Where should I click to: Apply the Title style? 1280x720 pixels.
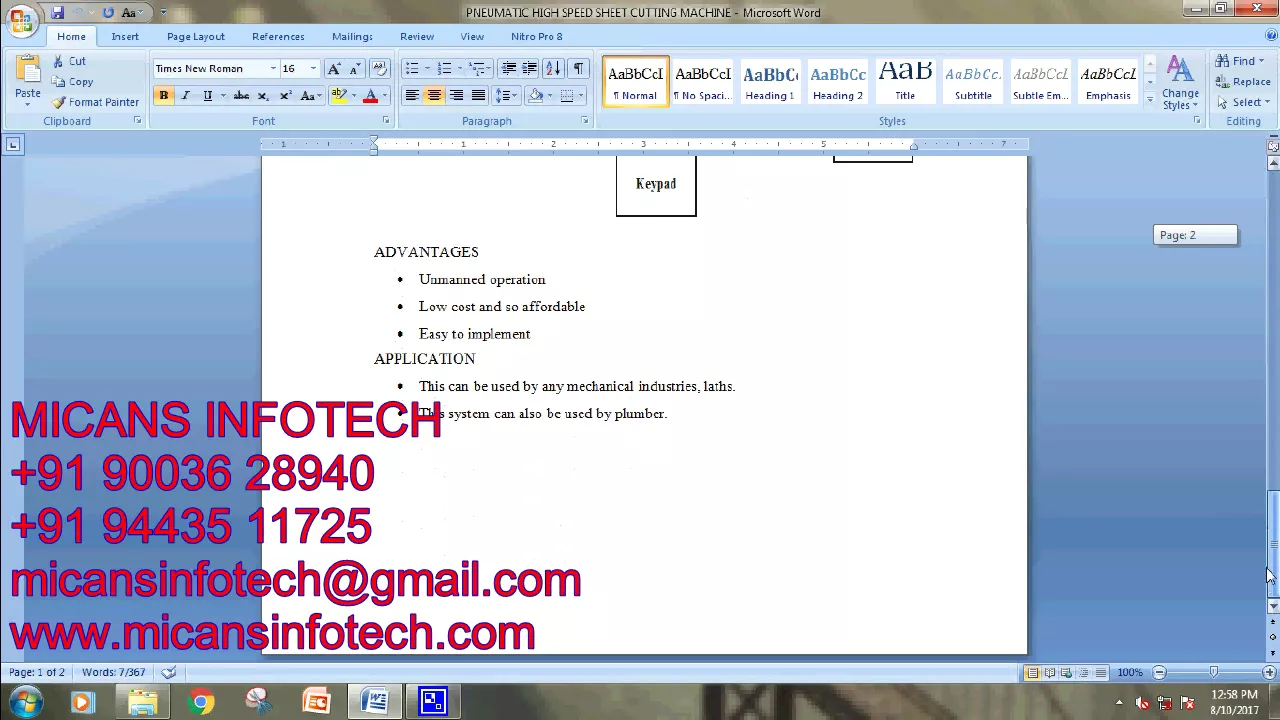click(905, 82)
